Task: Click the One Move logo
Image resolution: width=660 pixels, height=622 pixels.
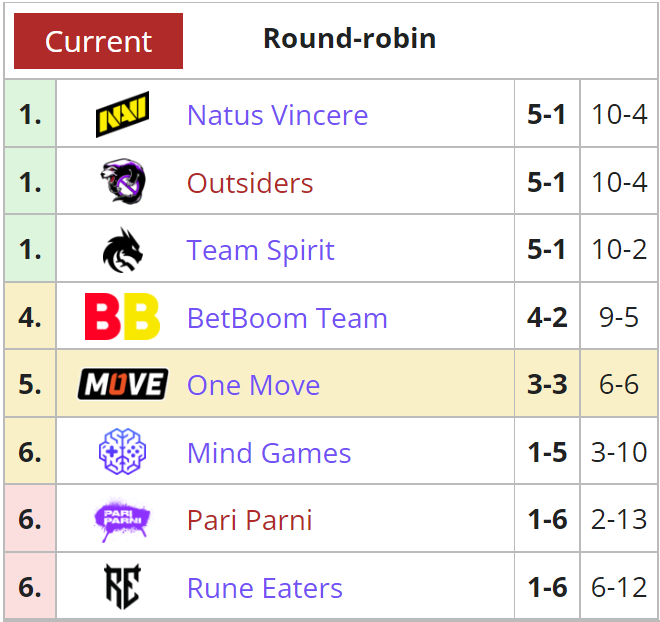Action: click(x=123, y=384)
